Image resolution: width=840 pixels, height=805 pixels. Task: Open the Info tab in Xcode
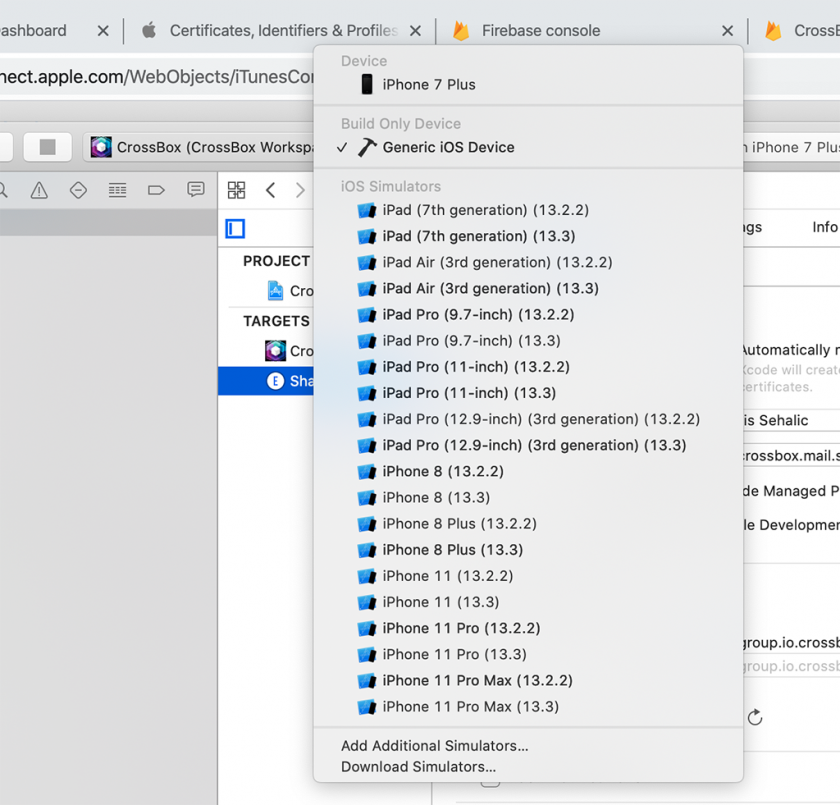point(825,227)
